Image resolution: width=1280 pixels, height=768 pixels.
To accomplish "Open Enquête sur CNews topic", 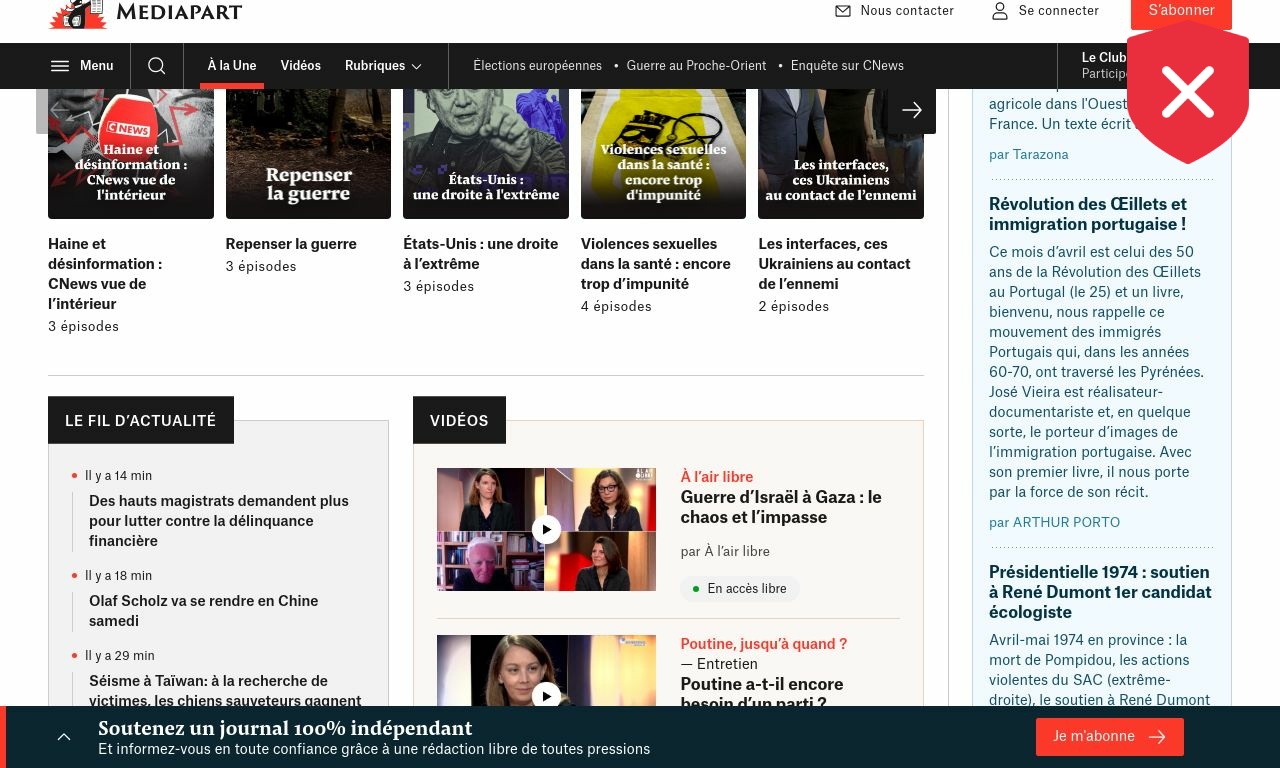I will tap(847, 66).
